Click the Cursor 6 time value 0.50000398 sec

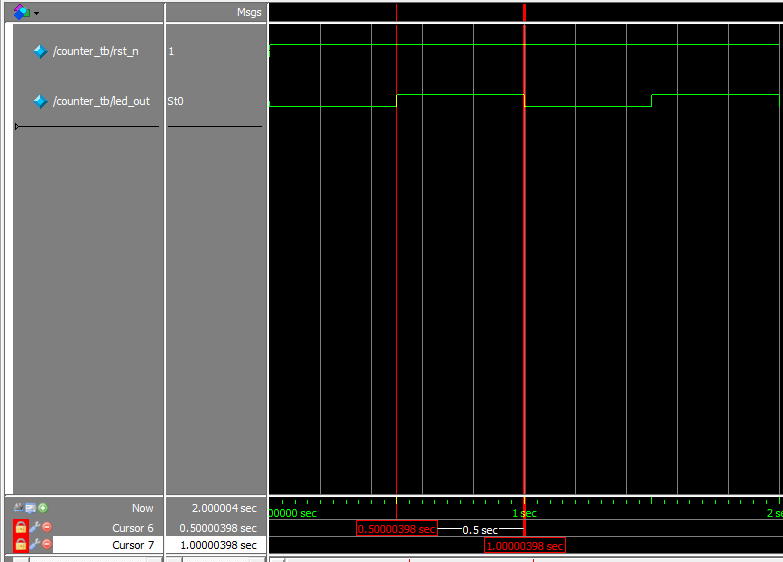[217, 528]
